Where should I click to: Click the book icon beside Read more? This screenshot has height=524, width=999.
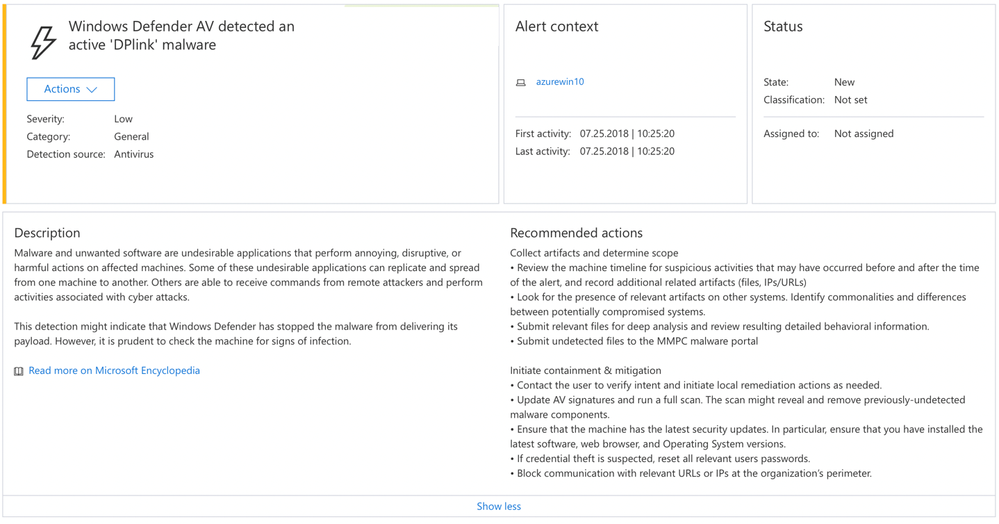point(19,371)
